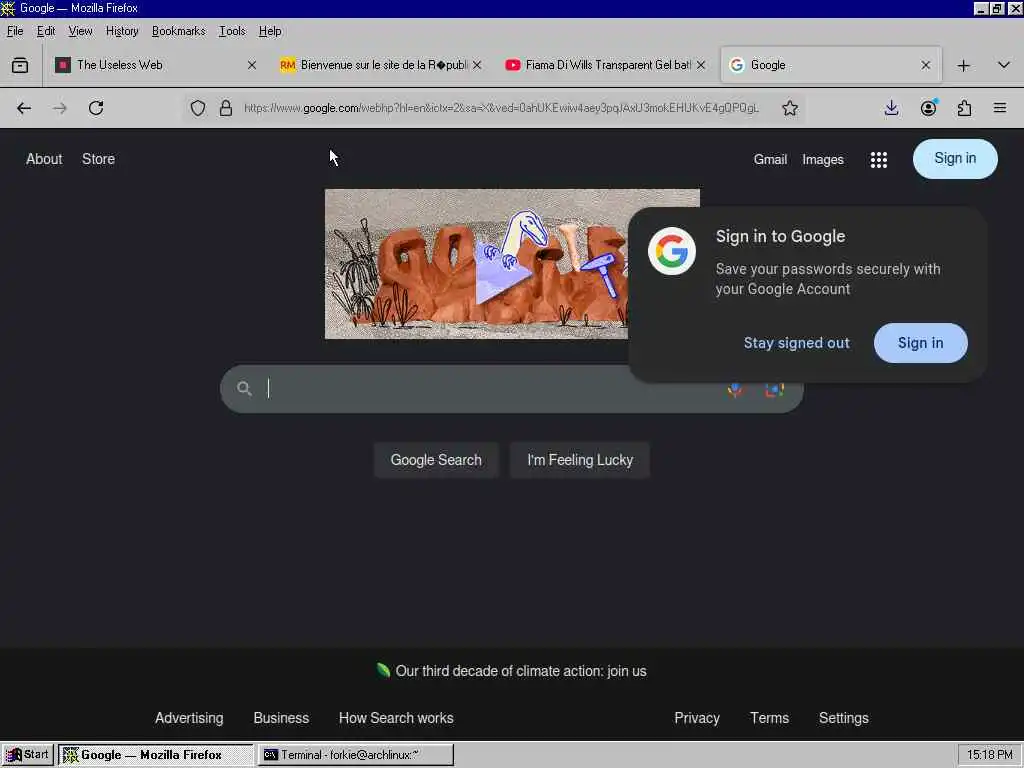Open How Search works link
This screenshot has width=1024, height=768.
click(x=396, y=718)
